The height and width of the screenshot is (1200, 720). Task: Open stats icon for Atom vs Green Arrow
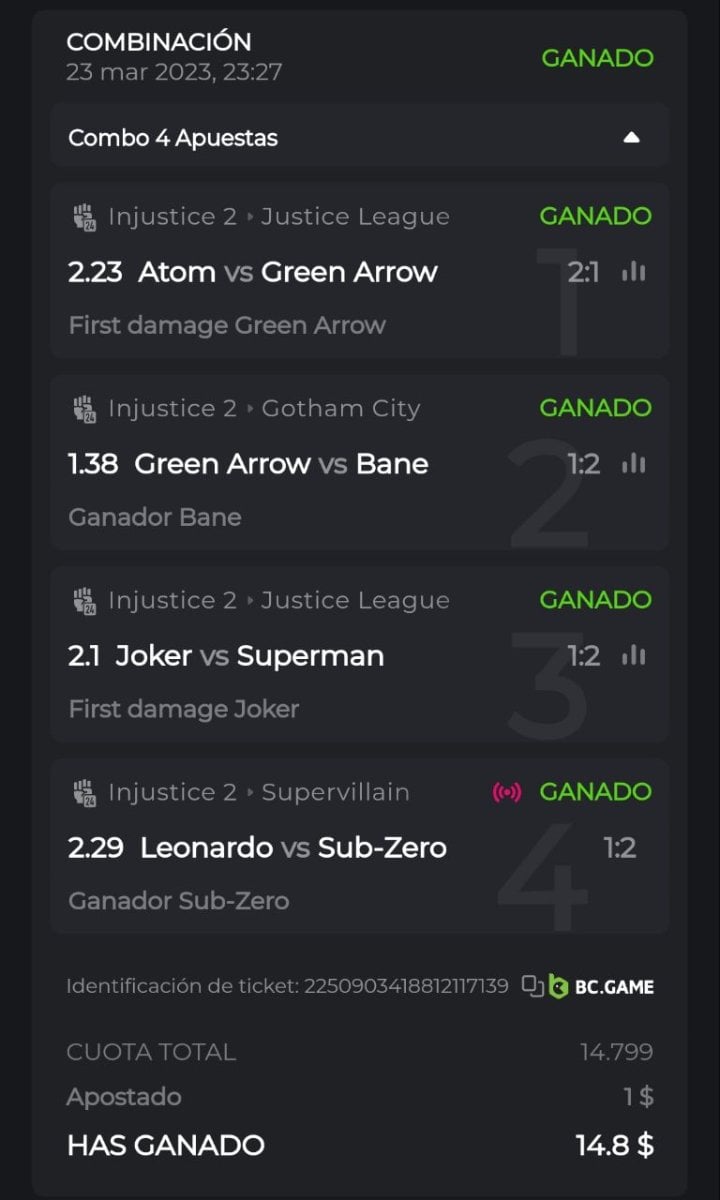click(633, 272)
